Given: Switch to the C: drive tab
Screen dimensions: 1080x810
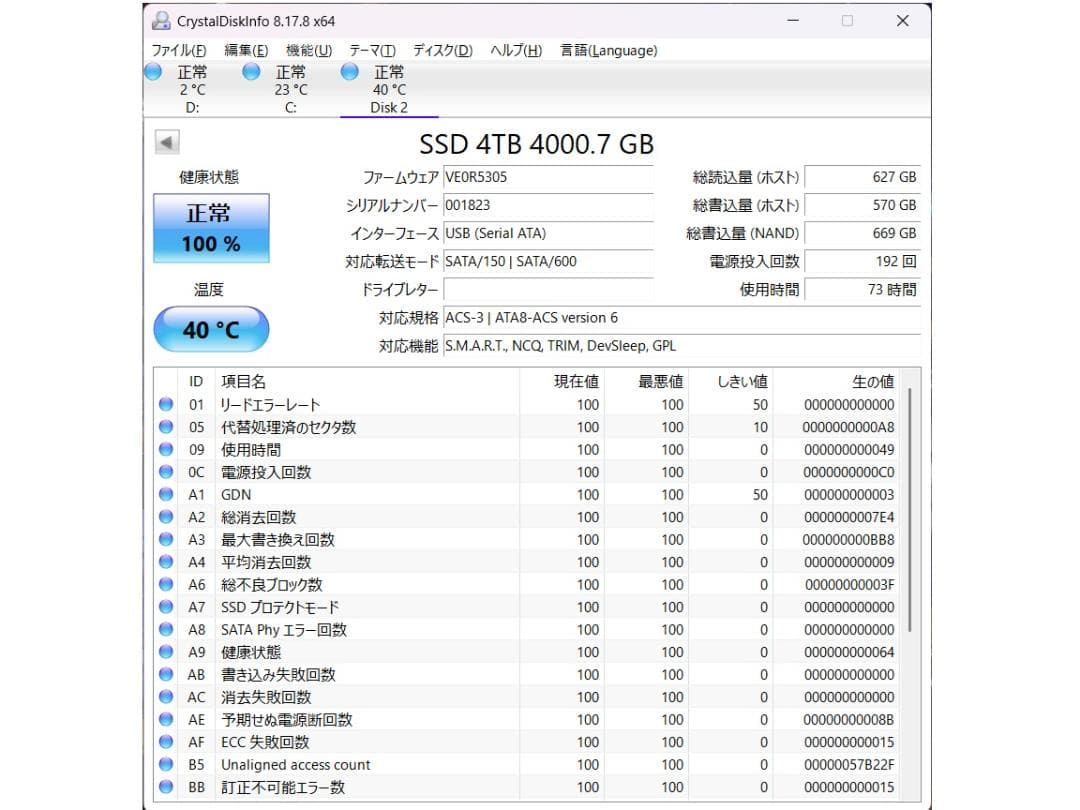Looking at the screenshot, I should (291, 90).
